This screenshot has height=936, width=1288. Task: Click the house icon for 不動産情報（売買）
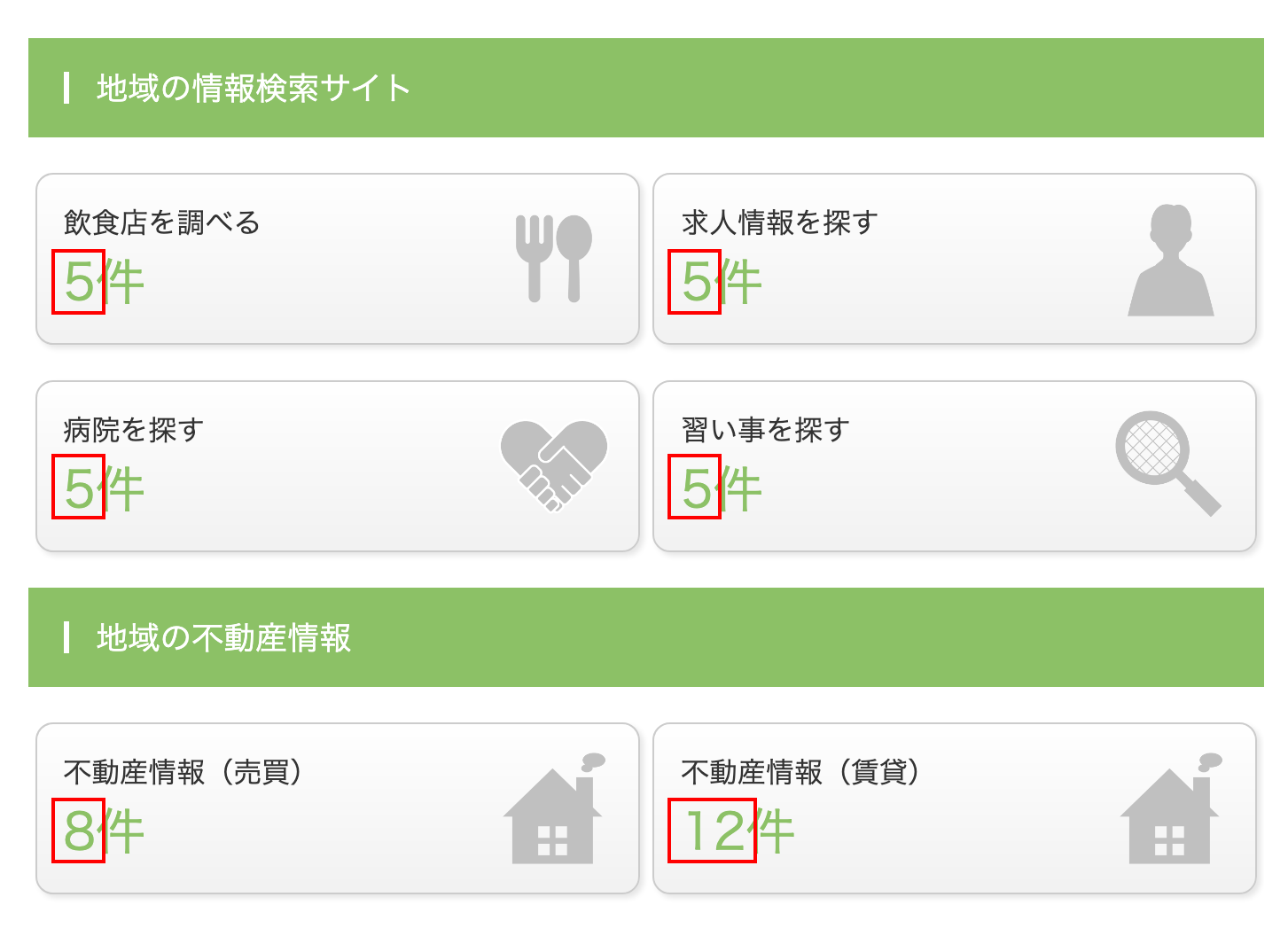(x=553, y=811)
